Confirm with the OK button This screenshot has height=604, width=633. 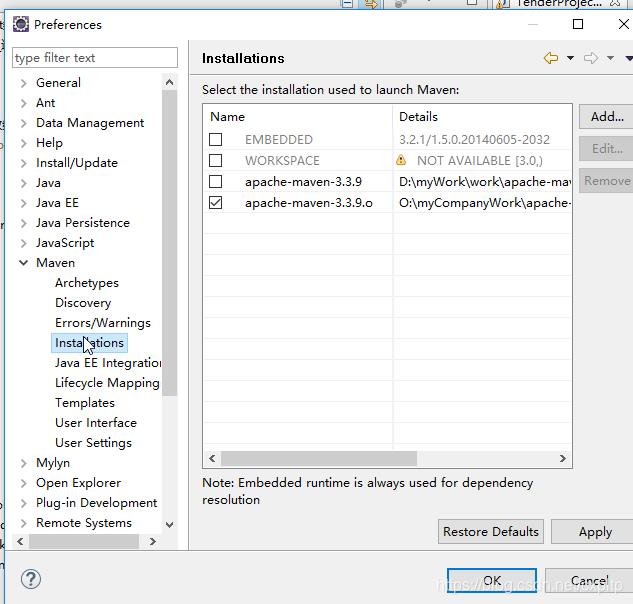(492, 581)
